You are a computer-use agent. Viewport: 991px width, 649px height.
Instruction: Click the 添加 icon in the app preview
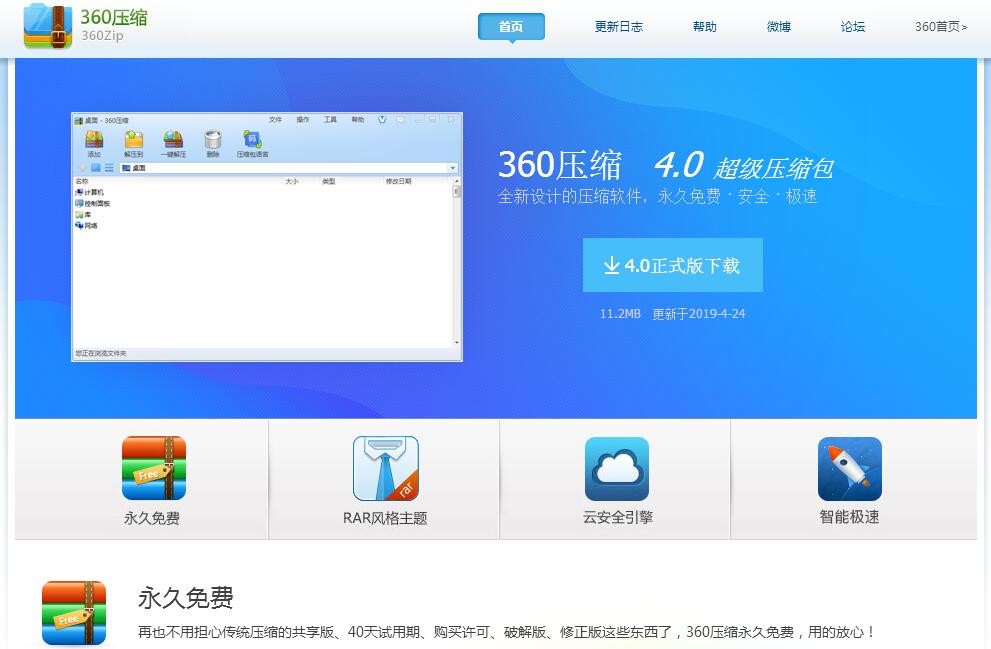coord(94,141)
